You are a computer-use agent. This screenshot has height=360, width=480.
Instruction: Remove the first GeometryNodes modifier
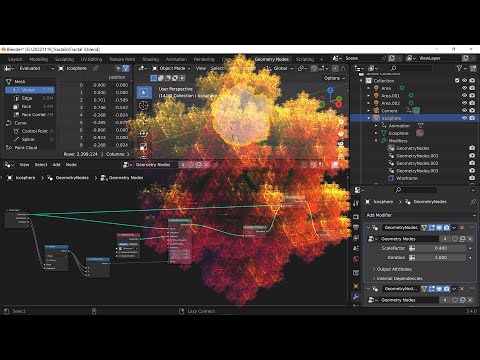tap(462, 228)
